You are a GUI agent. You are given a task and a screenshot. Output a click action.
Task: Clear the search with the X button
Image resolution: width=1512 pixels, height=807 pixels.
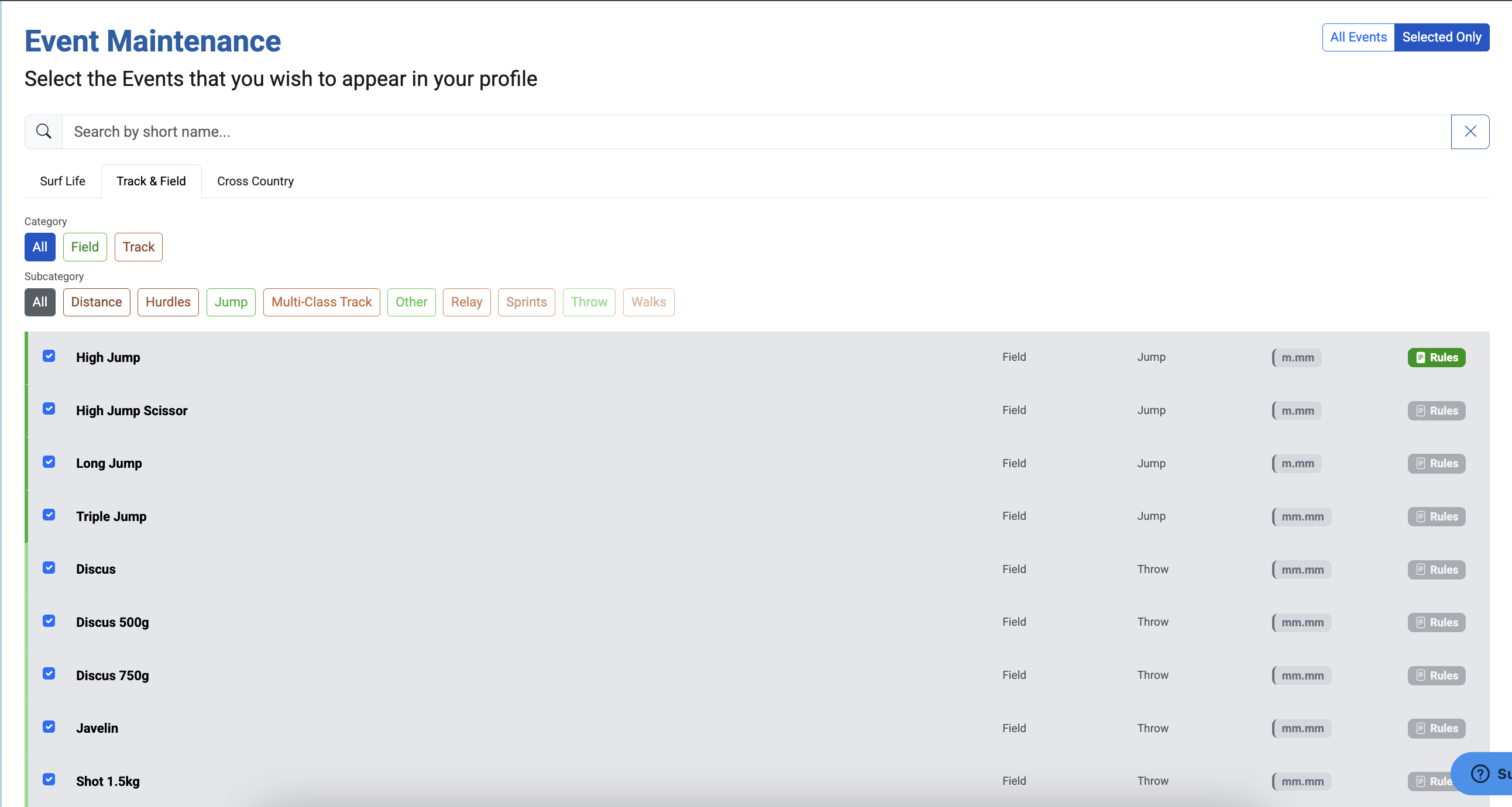[x=1470, y=132]
